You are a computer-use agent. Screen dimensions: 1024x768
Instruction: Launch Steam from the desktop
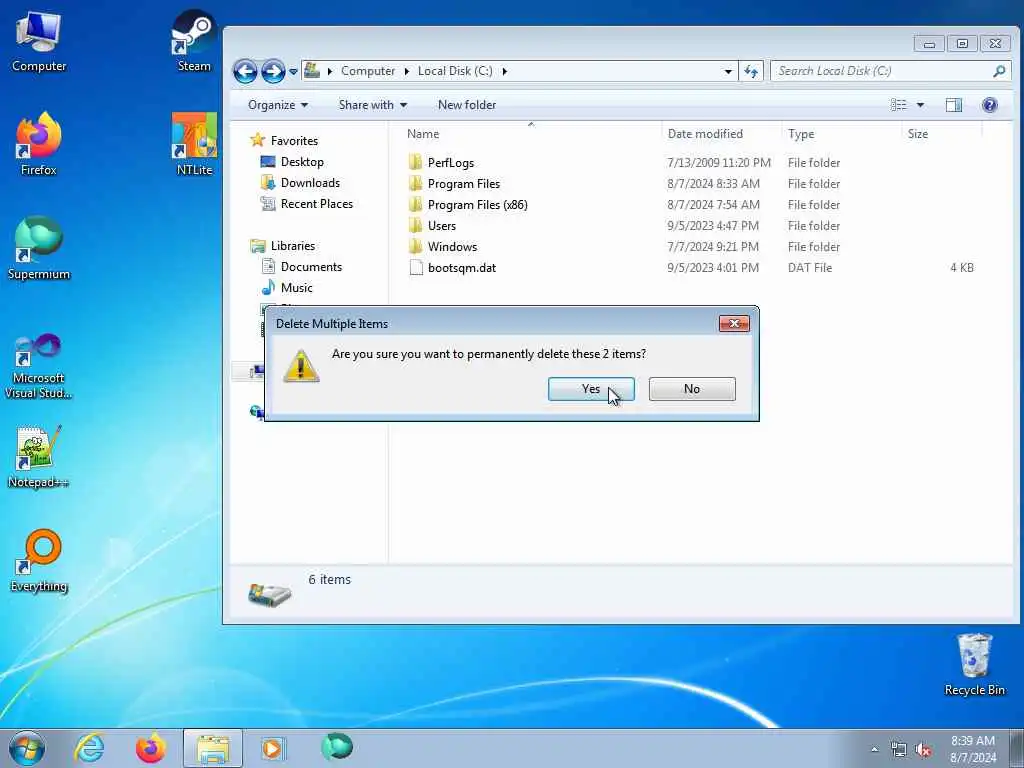tap(194, 41)
